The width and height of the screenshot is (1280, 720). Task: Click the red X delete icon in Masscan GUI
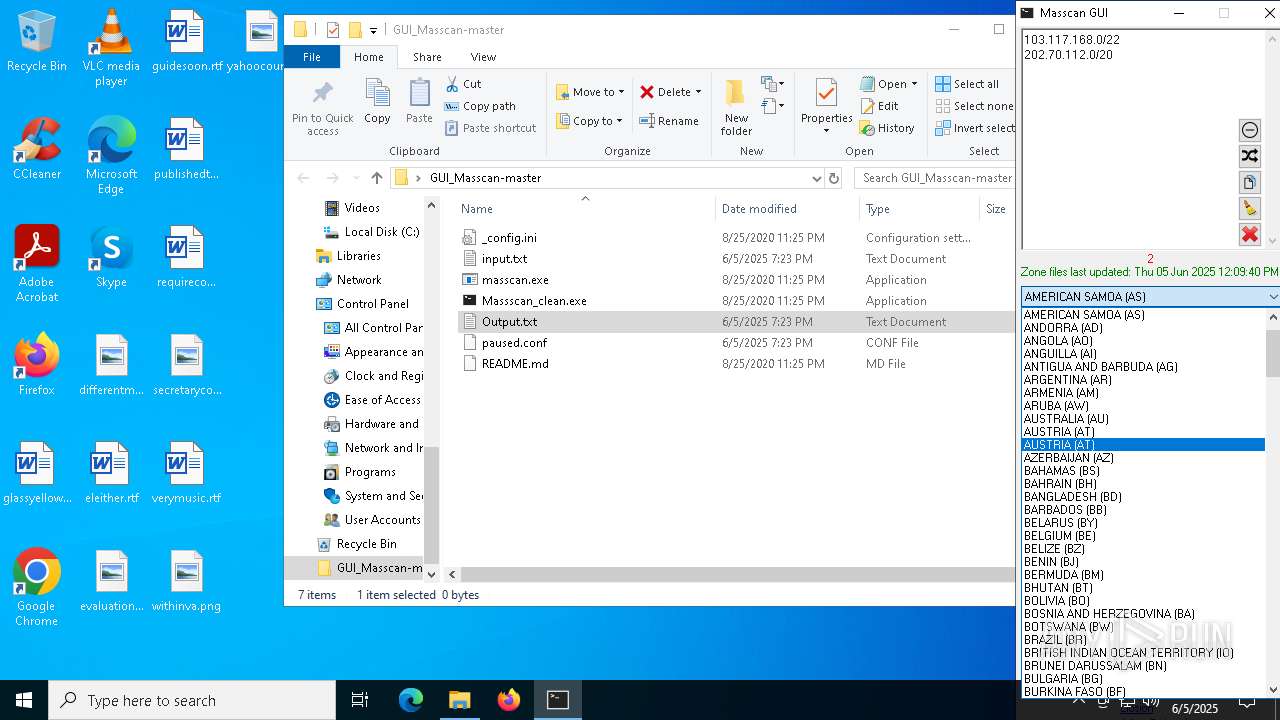pos(1249,235)
